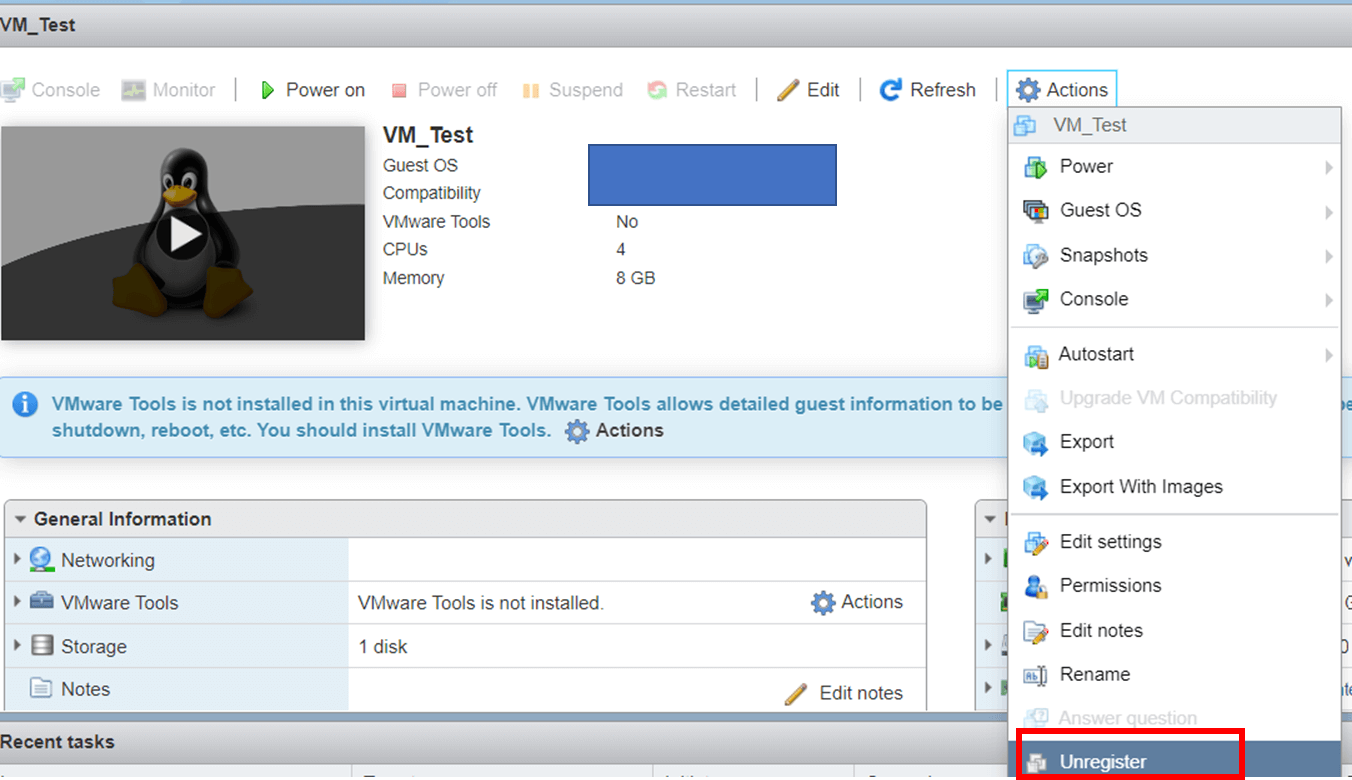Expand the Storage row
Image resolution: width=1352 pixels, height=780 pixels.
coord(17,645)
